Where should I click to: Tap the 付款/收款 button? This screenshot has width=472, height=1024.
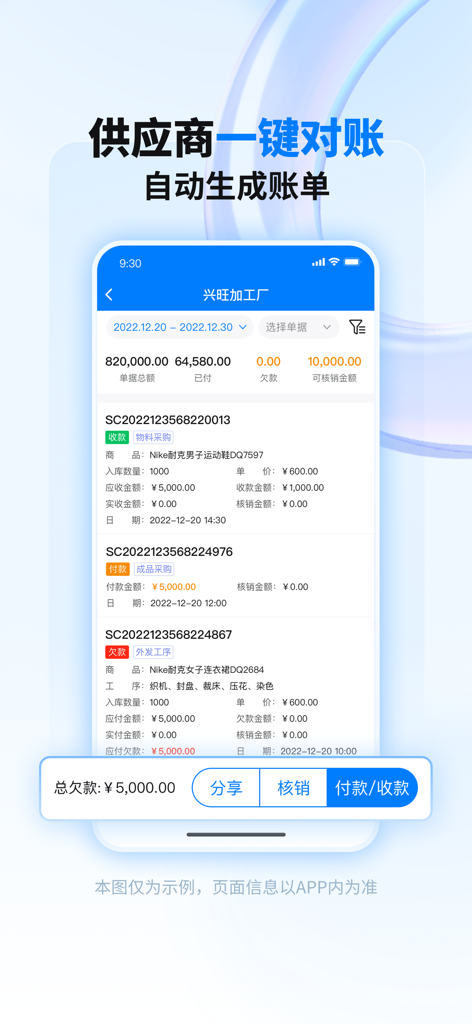tap(372, 788)
